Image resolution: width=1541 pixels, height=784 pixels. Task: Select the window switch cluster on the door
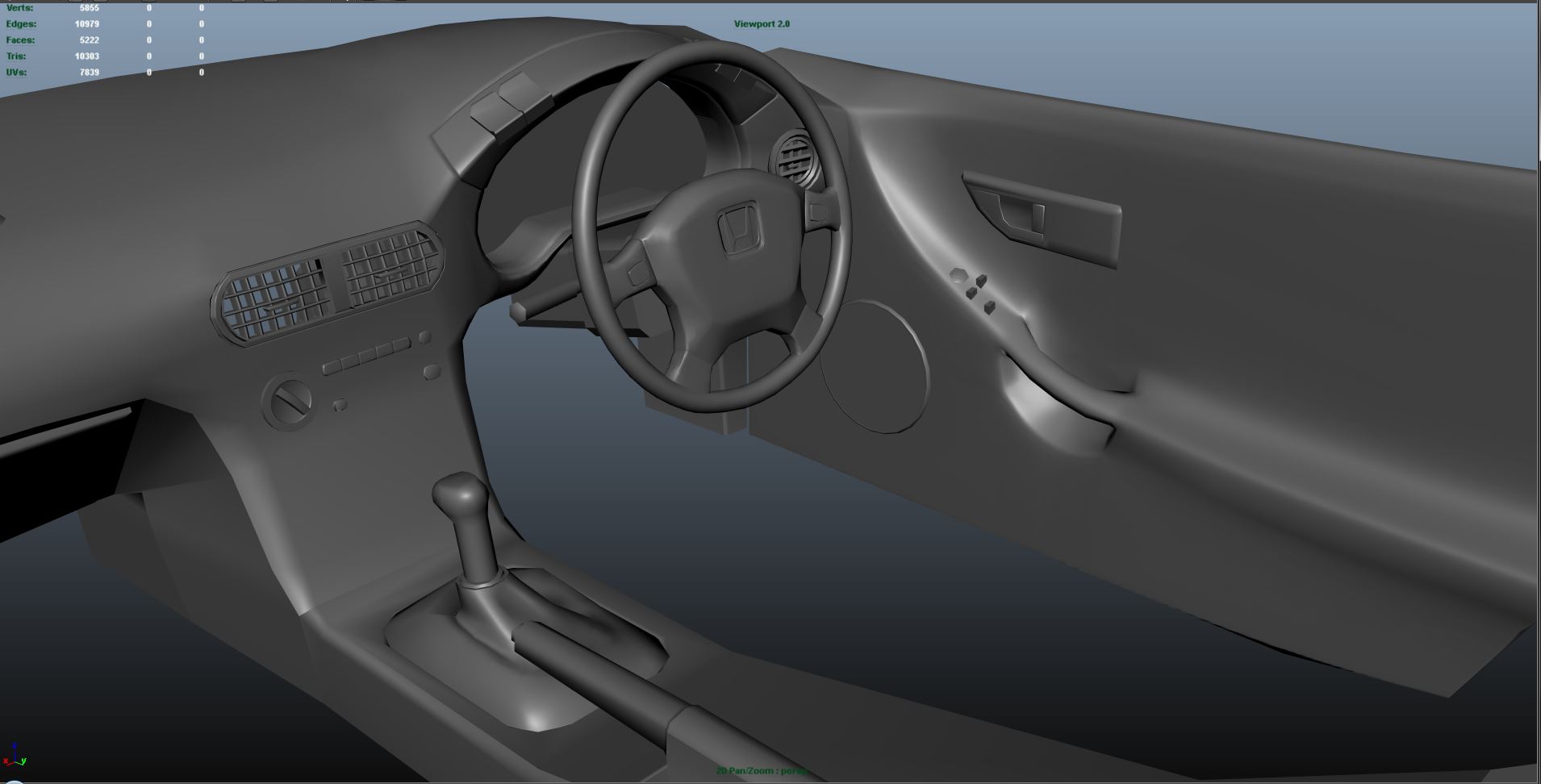(x=974, y=290)
